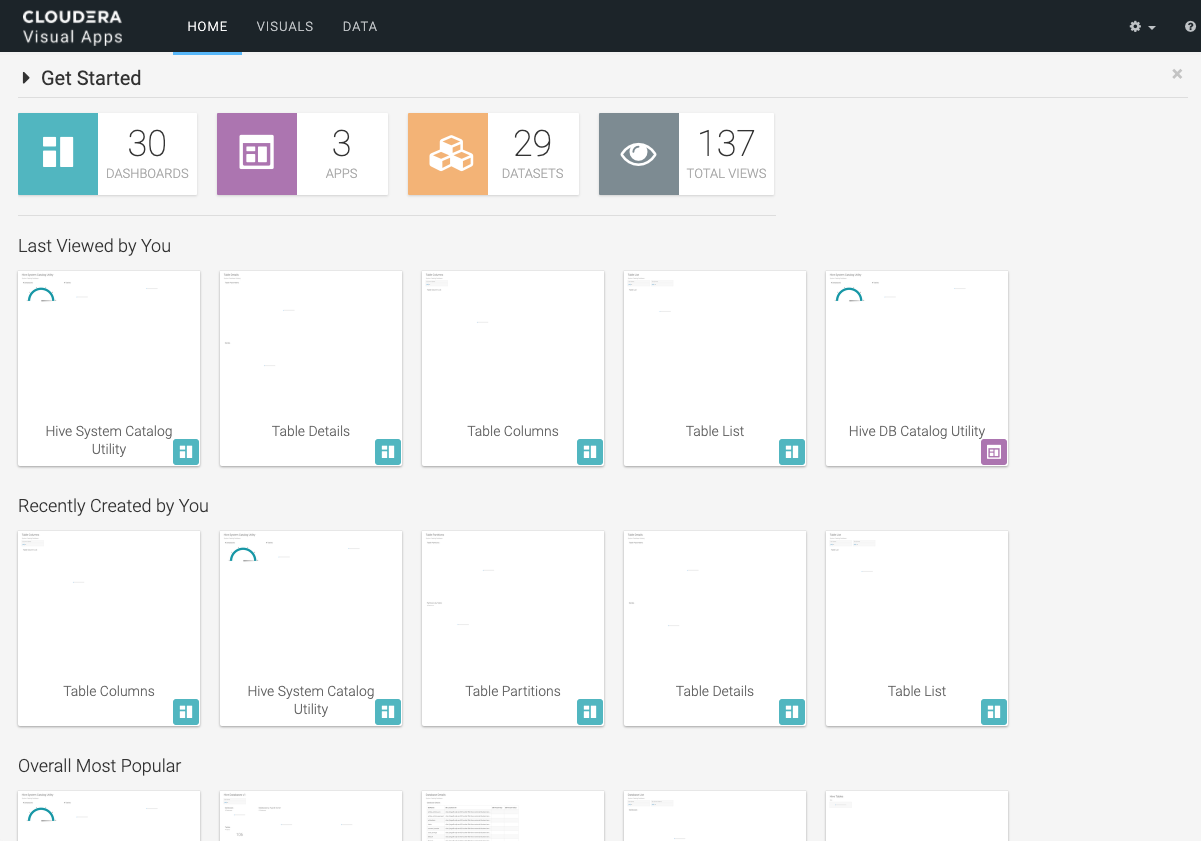Open the Hive DB Catalog Utility app thumbnail
Screen dimensions: 1201x841
pyautogui.click(x=917, y=345)
